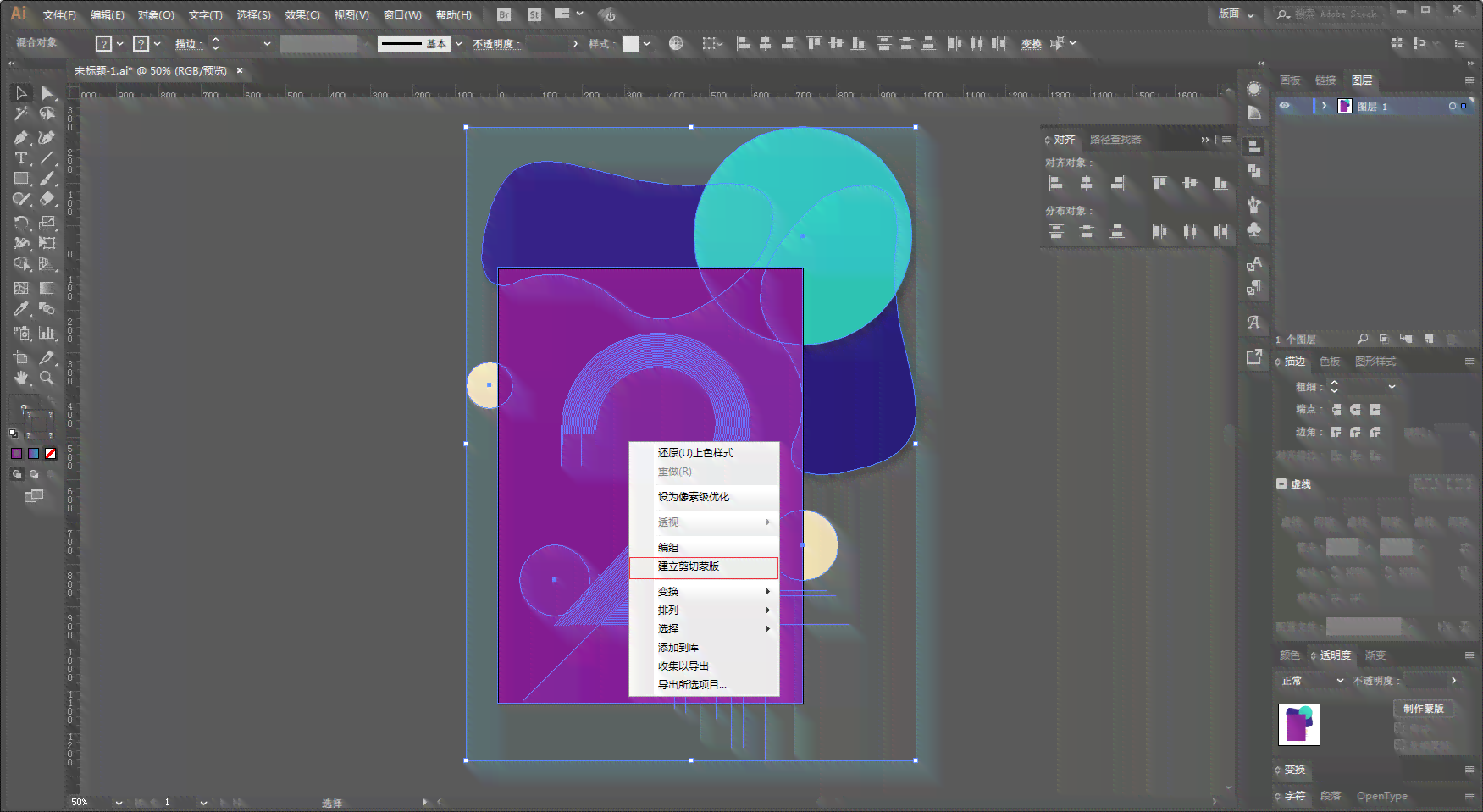The width and height of the screenshot is (1483, 812).
Task: Click vertical align top in Align panel
Action: coord(1159,183)
